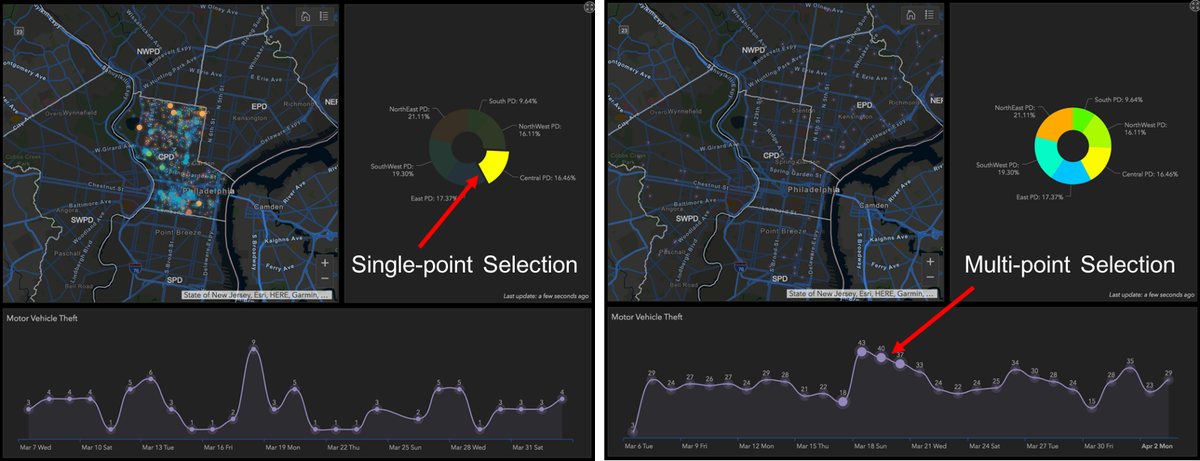This screenshot has height=461, width=1200.
Task: Open the legend list on left map
Action: (325, 16)
